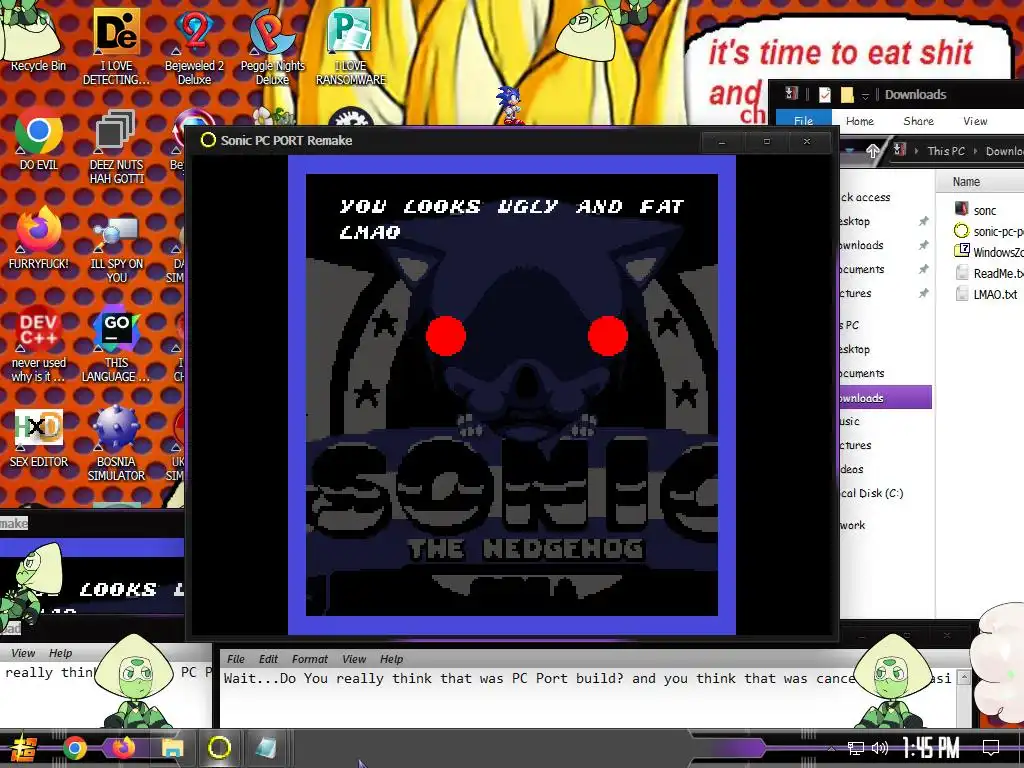Open the notification center icon

[991, 748]
